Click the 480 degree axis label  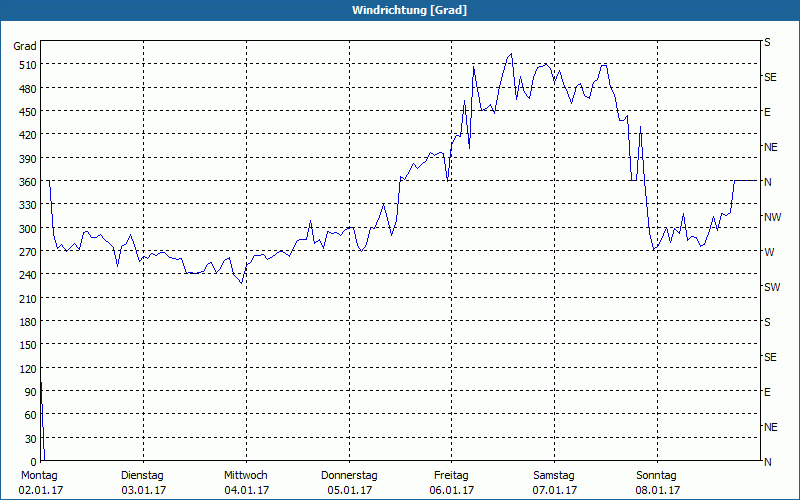pyautogui.click(x=28, y=88)
